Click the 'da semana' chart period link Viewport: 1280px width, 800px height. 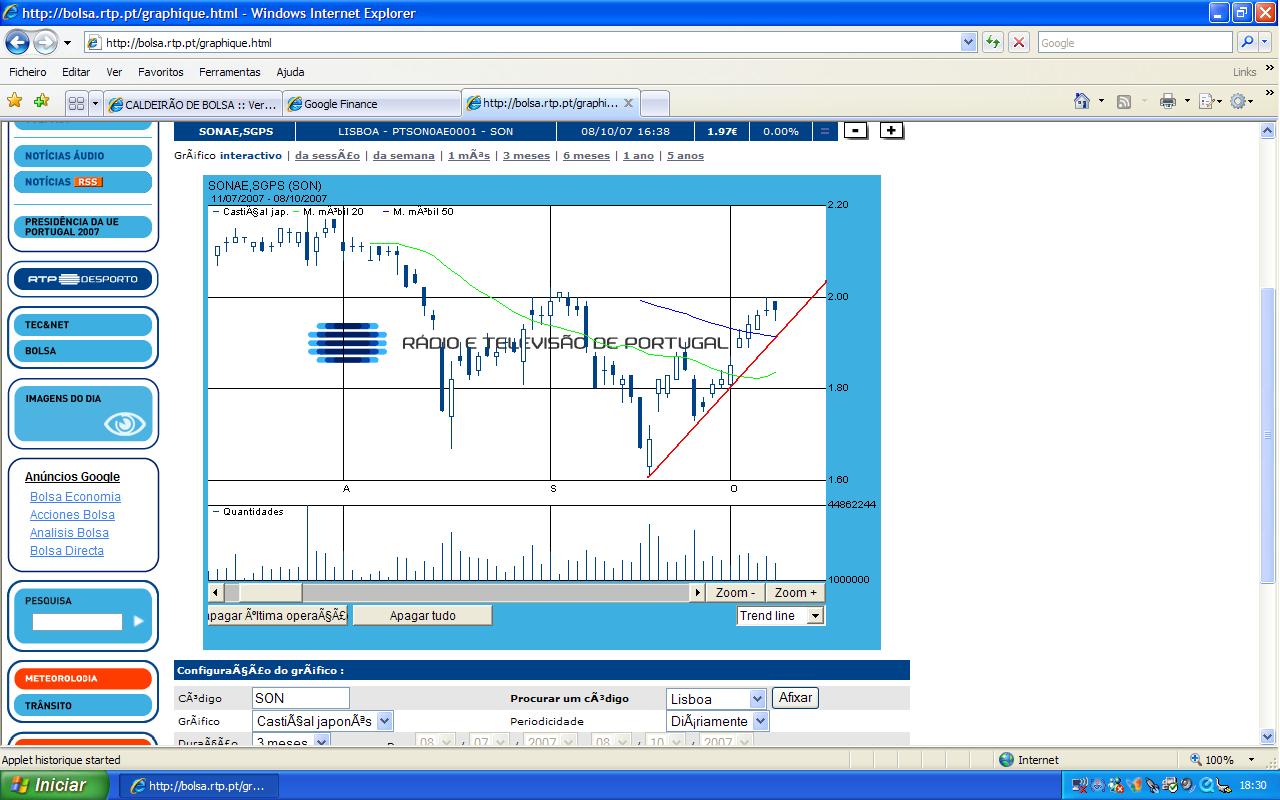pyautogui.click(x=404, y=156)
